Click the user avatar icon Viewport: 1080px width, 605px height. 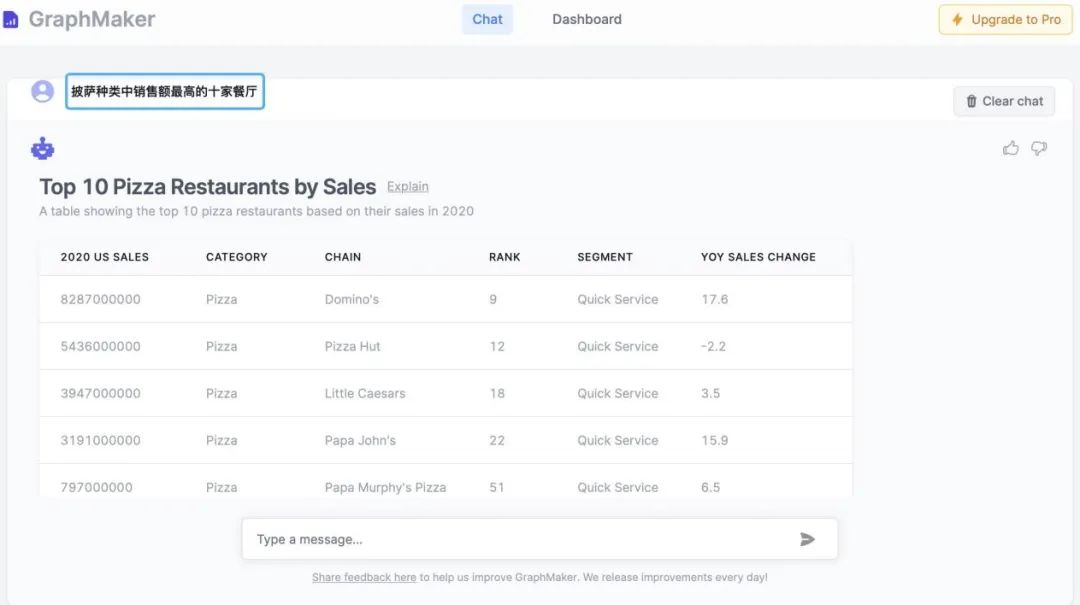(x=42, y=91)
